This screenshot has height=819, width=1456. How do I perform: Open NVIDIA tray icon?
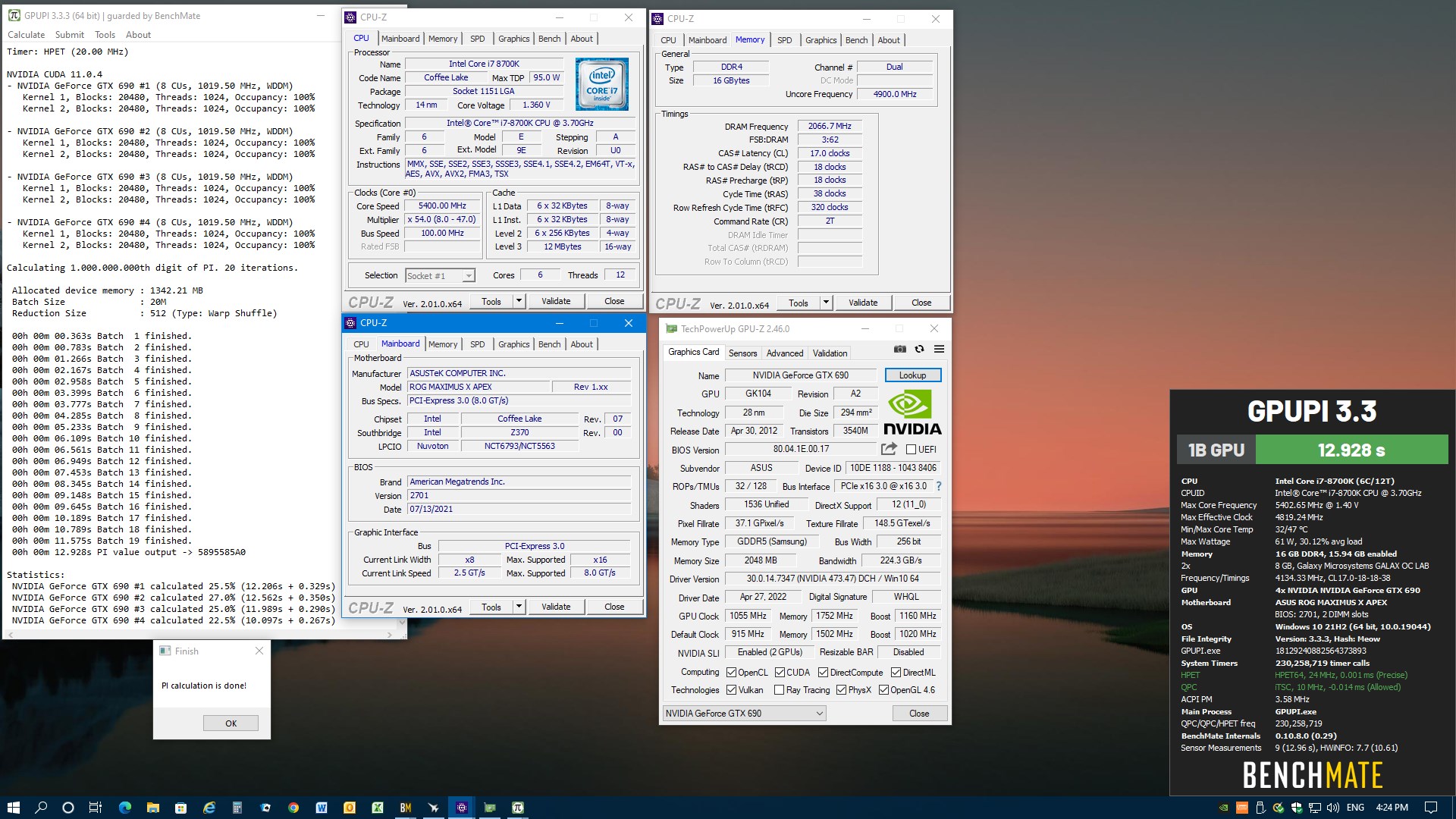[1223, 808]
